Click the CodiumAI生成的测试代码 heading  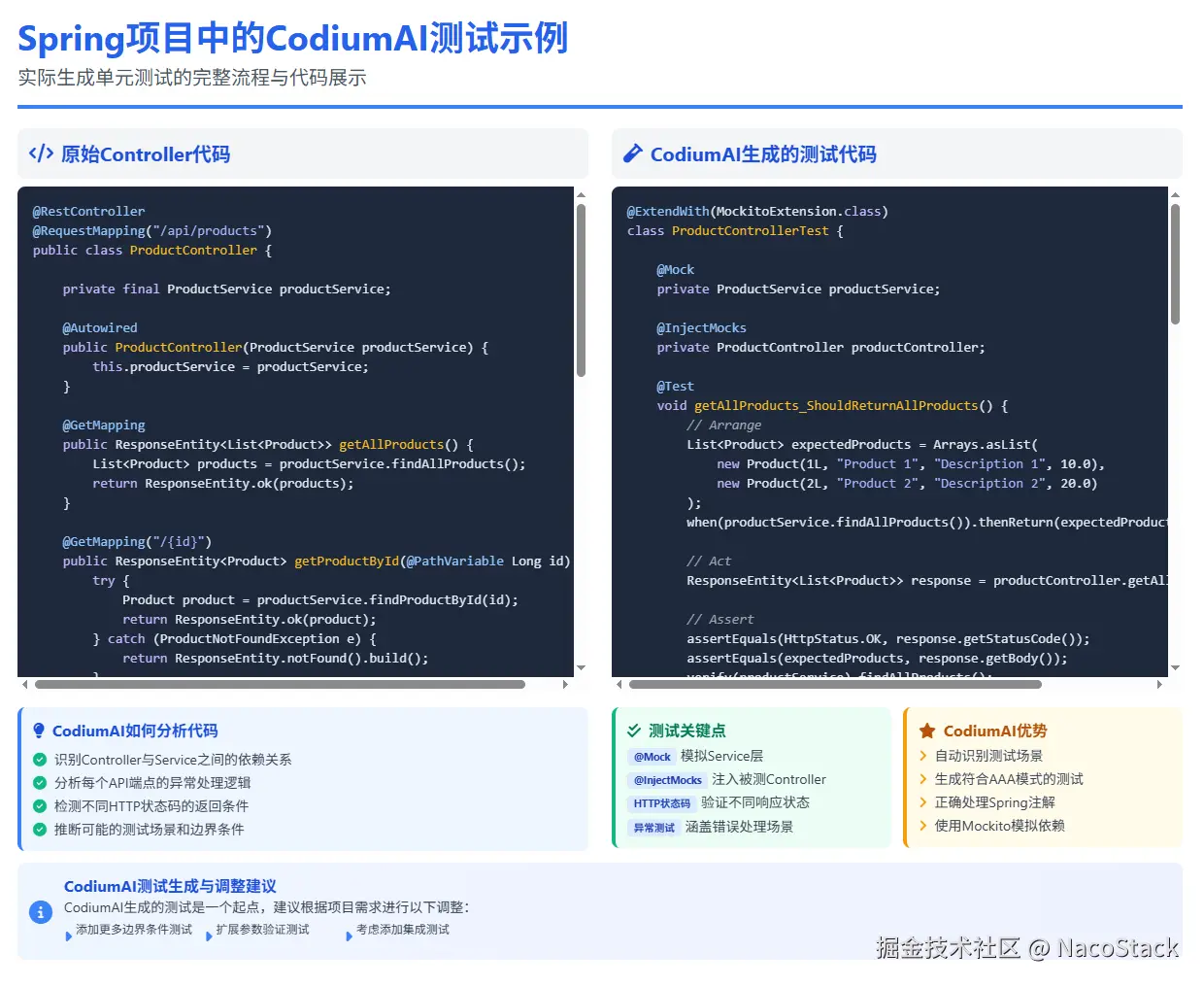[763, 153]
